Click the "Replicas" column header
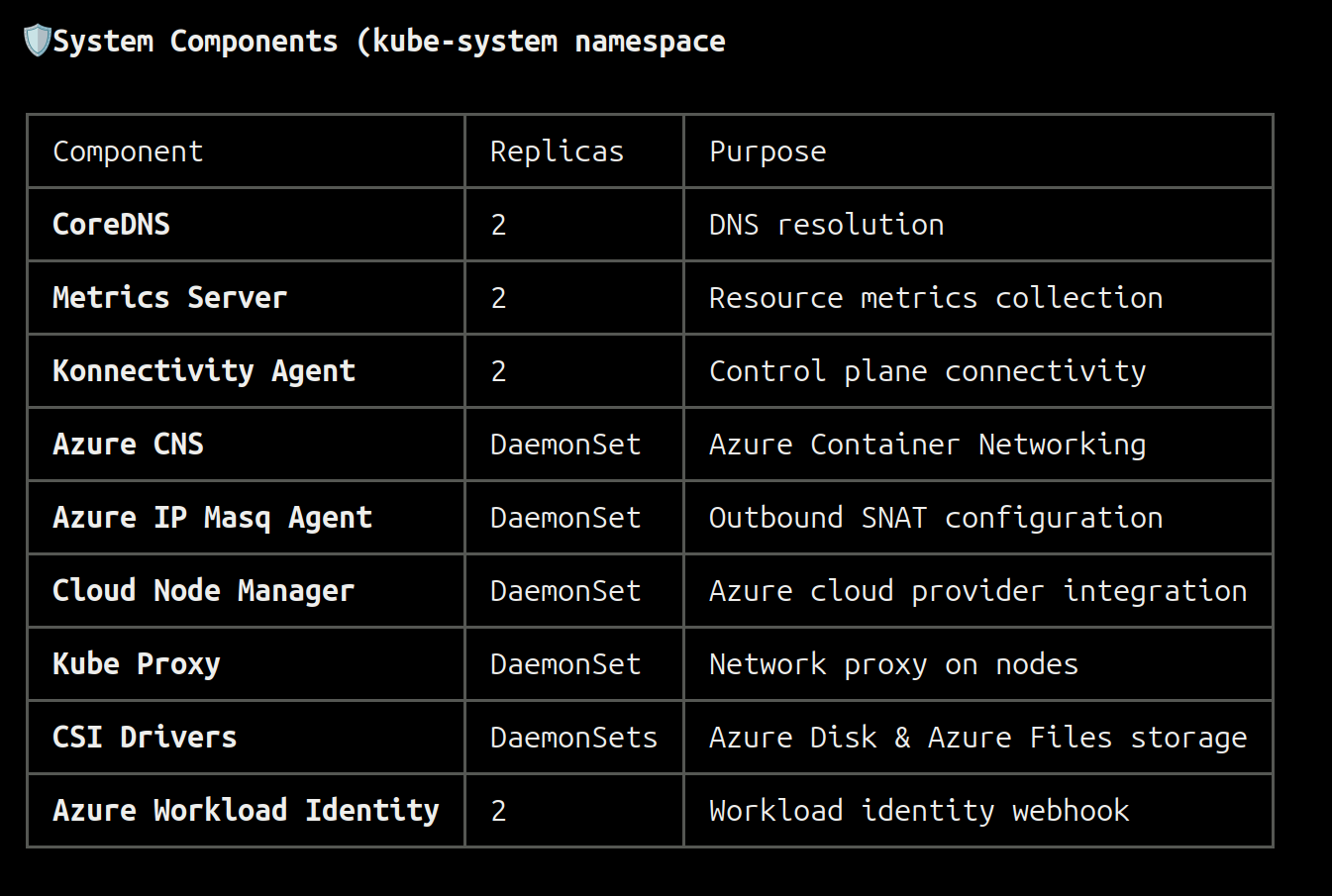 (557, 151)
